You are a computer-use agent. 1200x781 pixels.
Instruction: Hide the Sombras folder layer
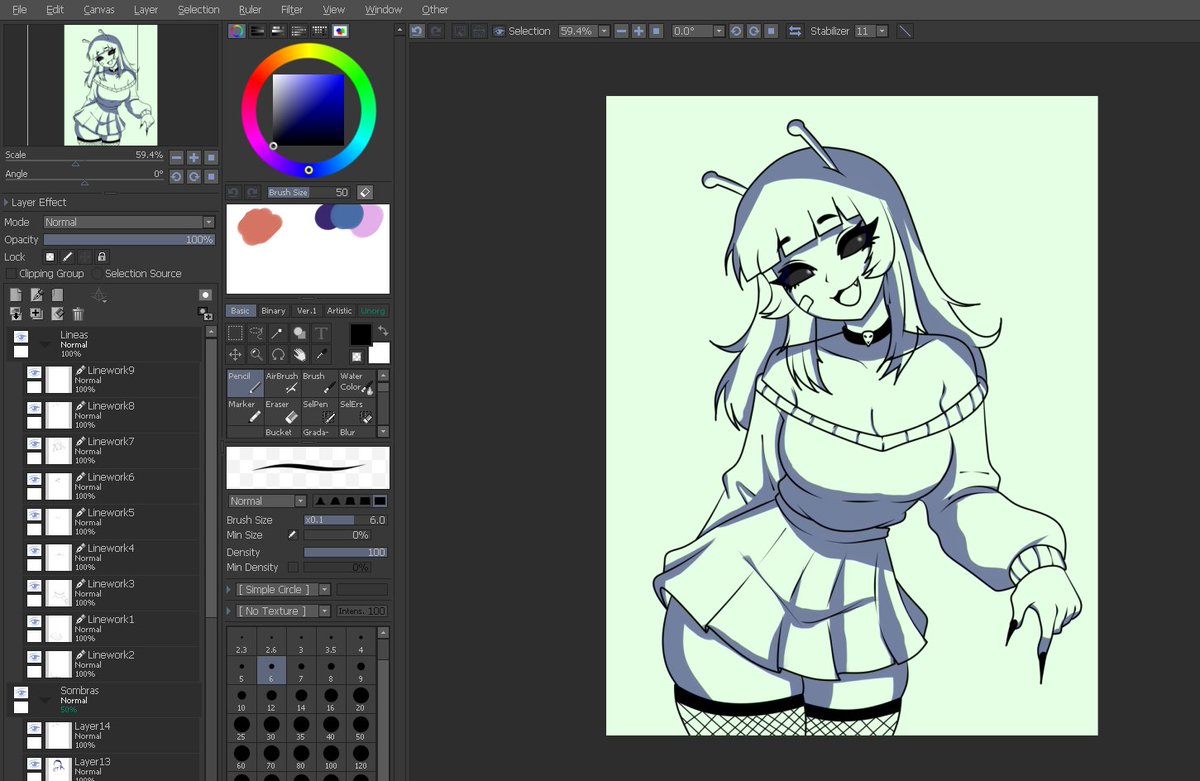21,693
